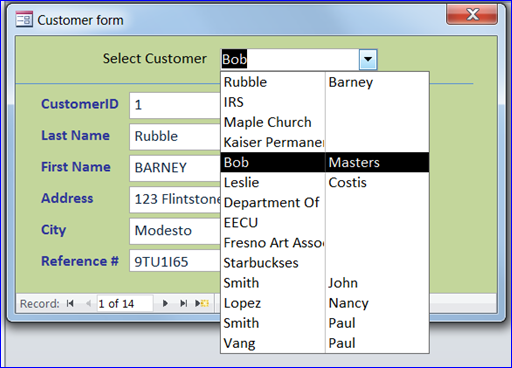Choose Vang Paul from the list

[x=325, y=343]
